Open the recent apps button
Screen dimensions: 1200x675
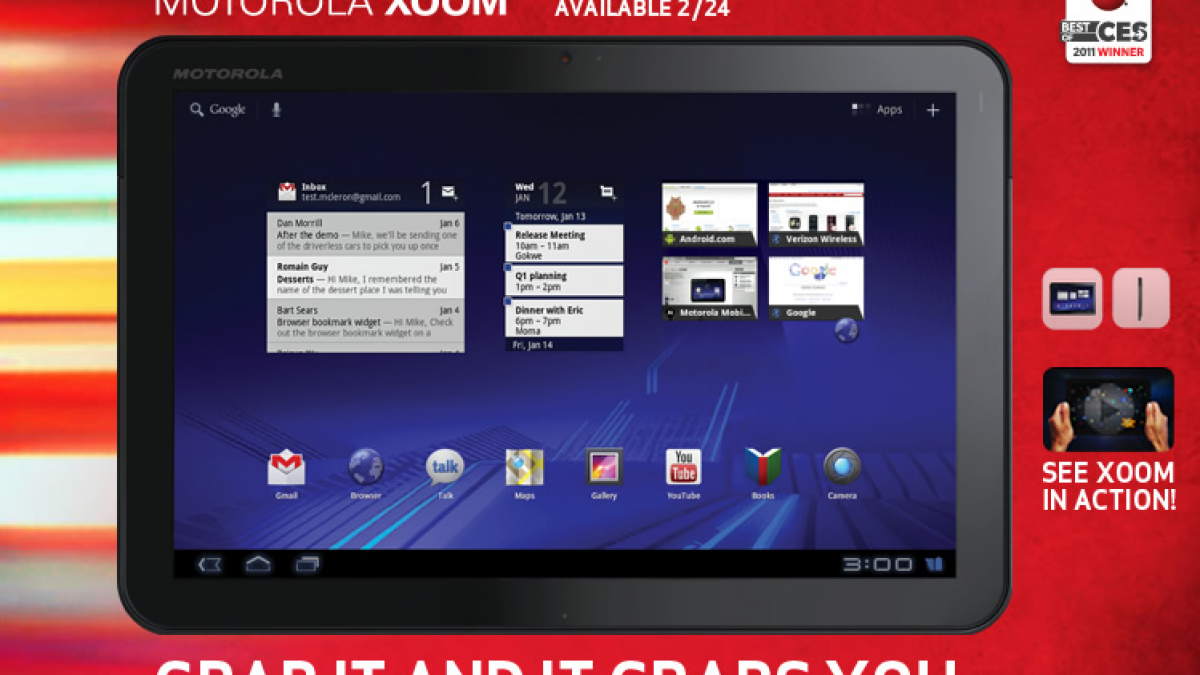tap(307, 564)
